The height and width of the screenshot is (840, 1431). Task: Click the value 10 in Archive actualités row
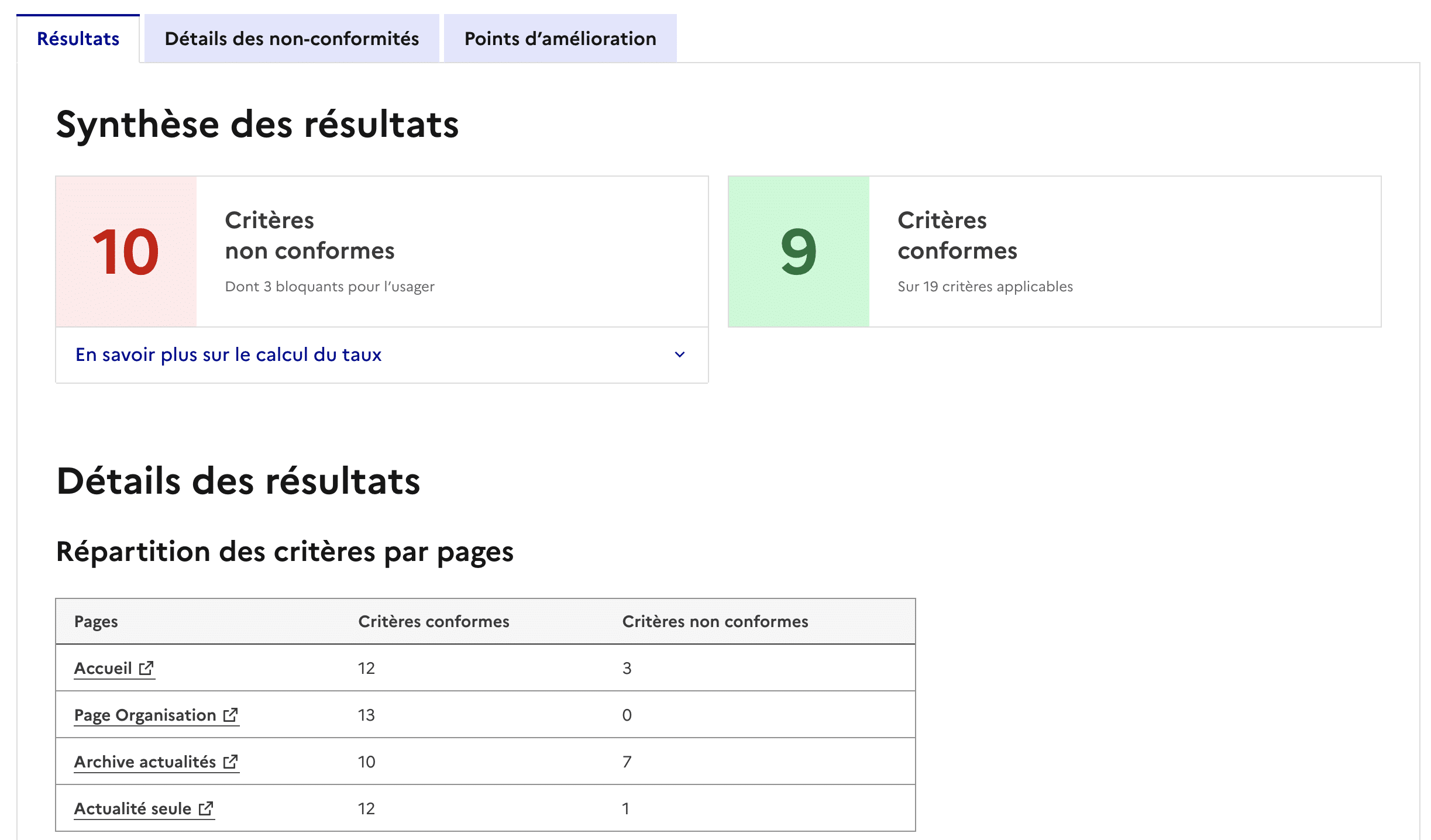point(366,762)
